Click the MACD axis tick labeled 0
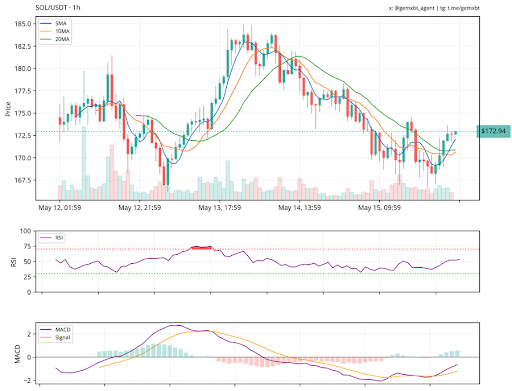This screenshot has height=391, width=512. coord(29,357)
